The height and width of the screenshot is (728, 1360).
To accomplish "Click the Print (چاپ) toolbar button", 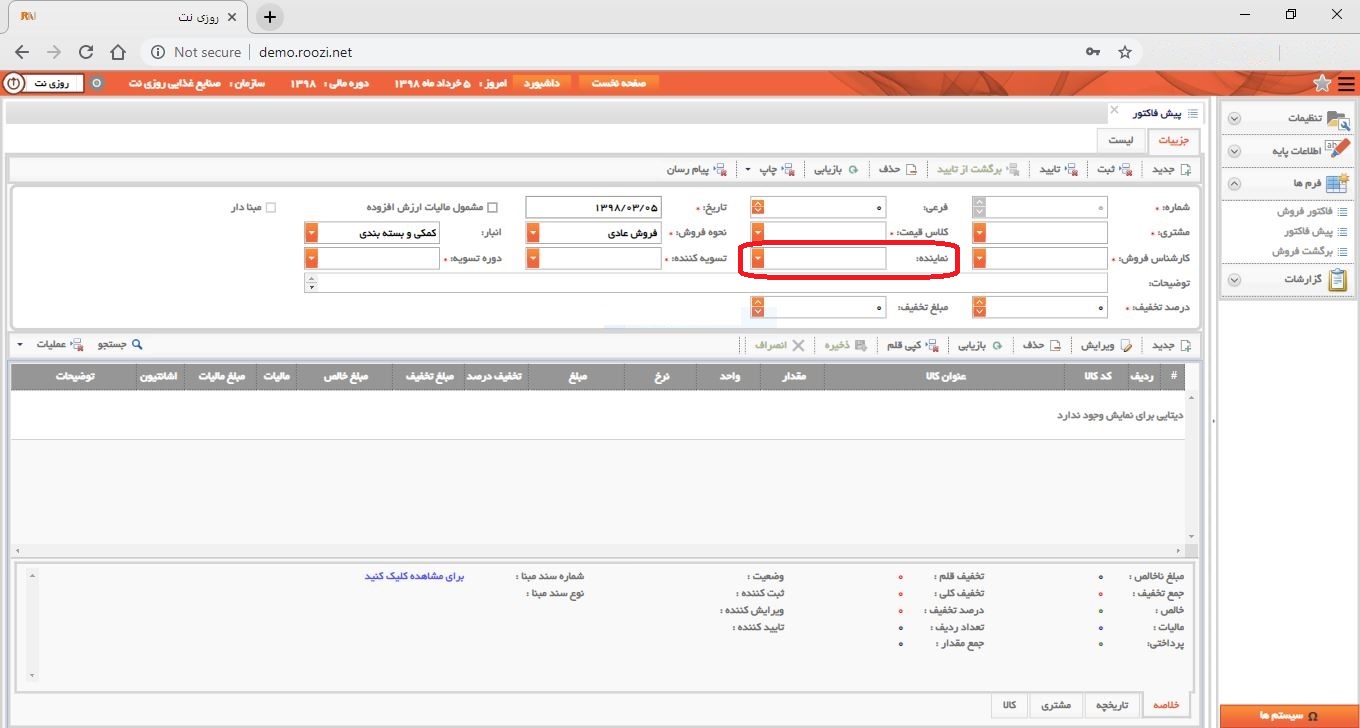I will pyautogui.click(x=776, y=169).
